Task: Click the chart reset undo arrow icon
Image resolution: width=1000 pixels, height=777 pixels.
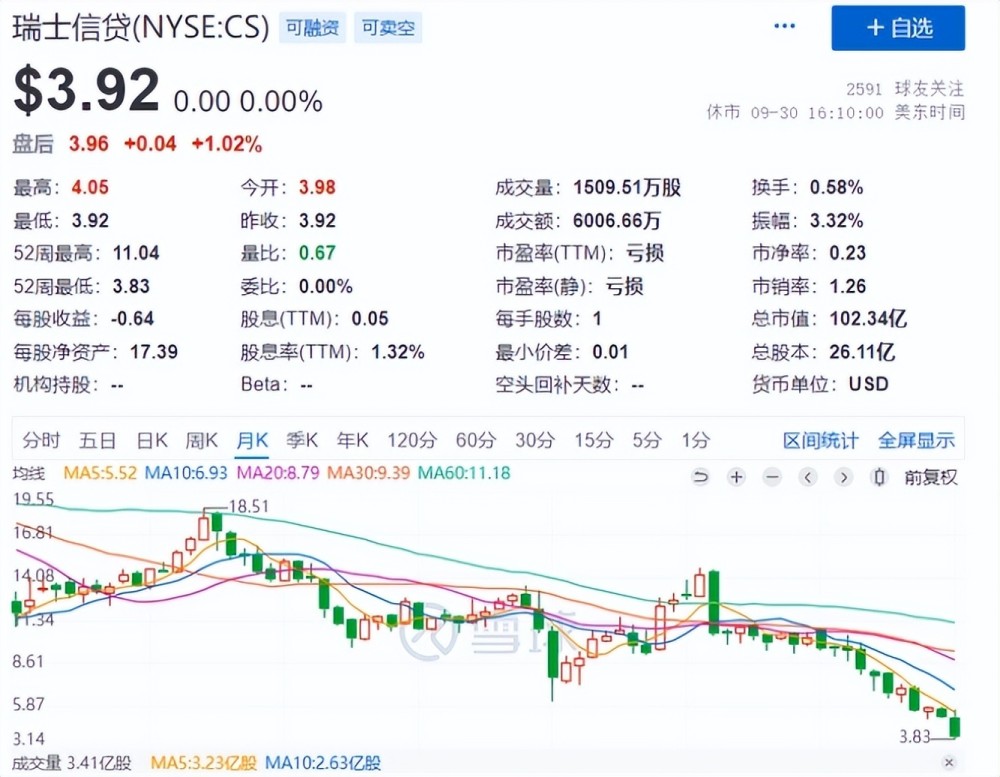Action: point(700,477)
